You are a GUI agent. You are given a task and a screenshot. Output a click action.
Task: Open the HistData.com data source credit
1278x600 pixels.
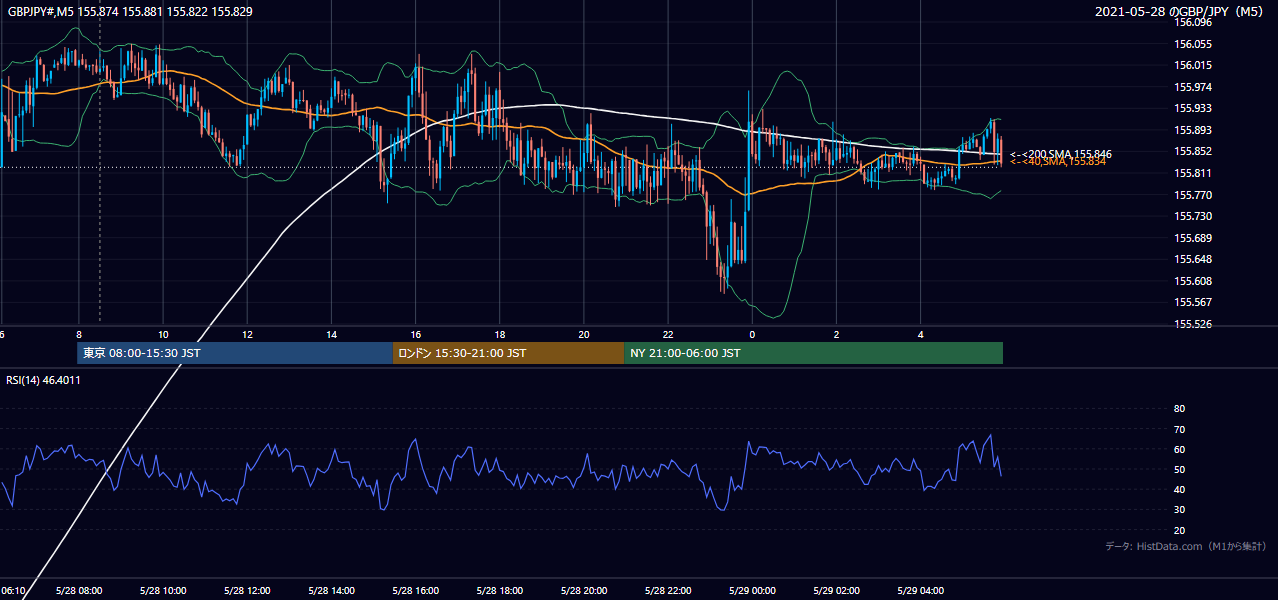[x=1187, y=546]
